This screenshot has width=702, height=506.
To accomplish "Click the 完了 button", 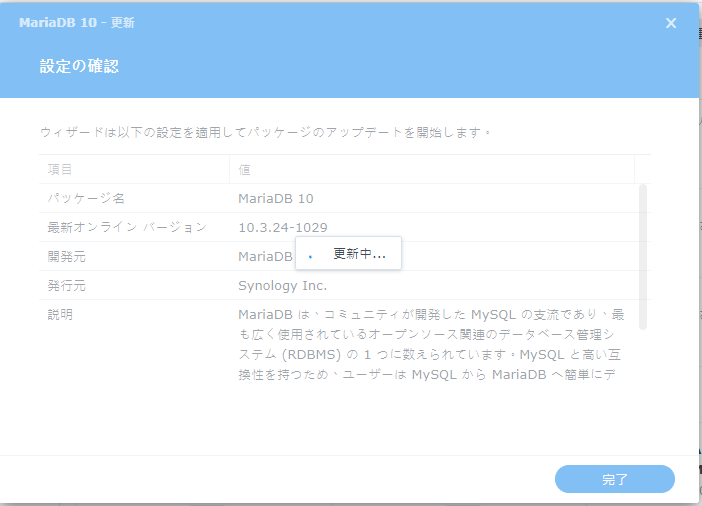I will 615,479.
